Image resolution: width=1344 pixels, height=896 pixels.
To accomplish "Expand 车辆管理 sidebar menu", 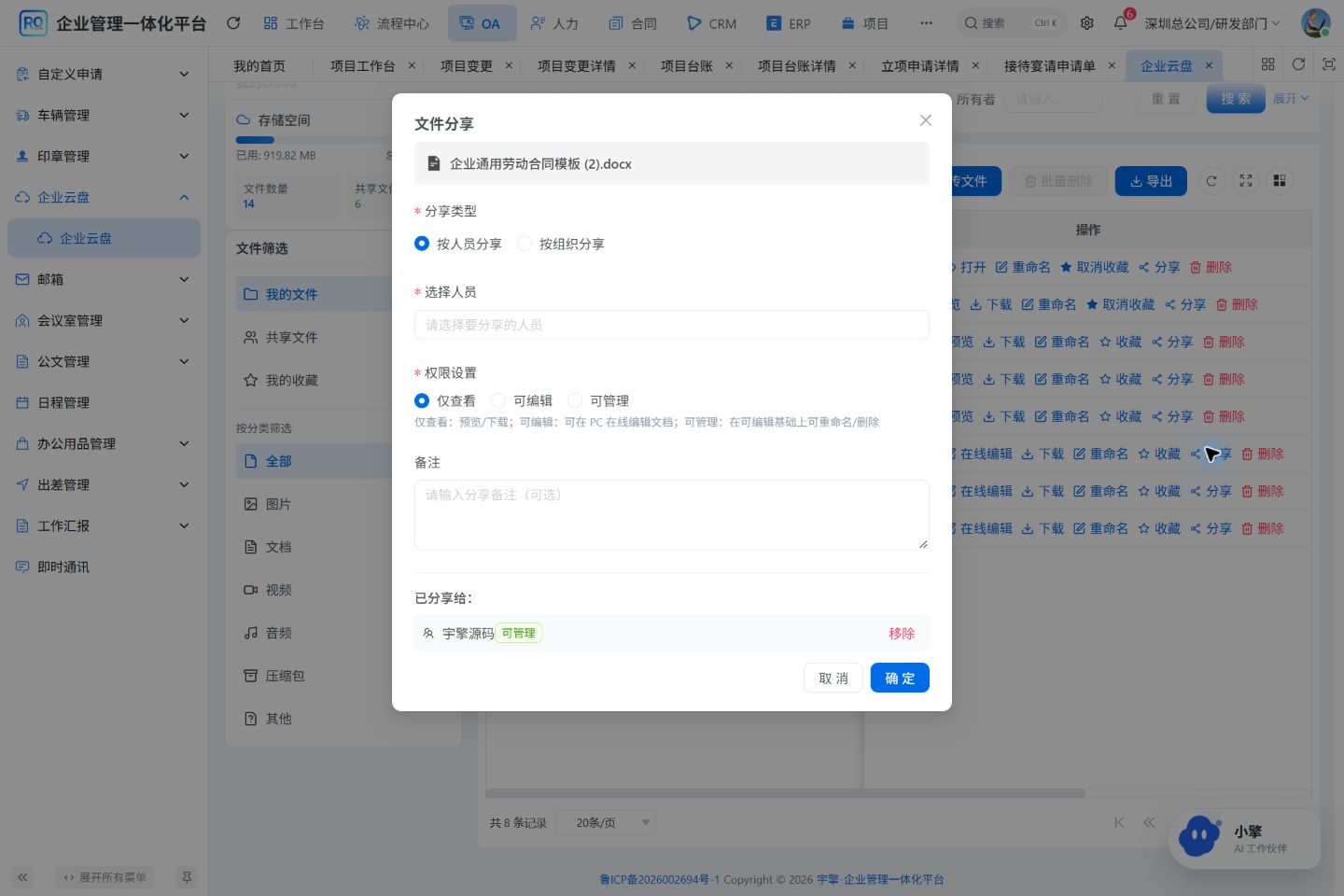I will (104, 115).
